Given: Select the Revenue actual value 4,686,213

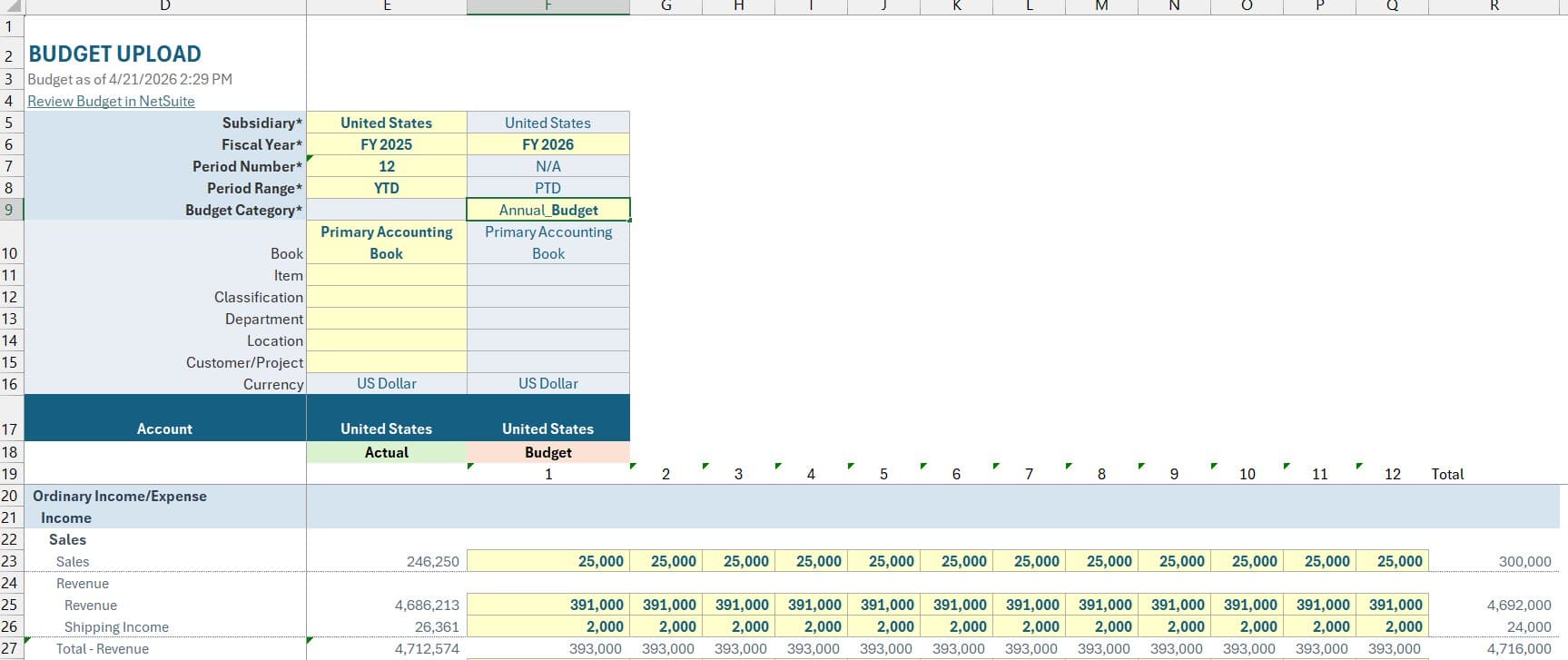Looking at the screenshot, I should click(427, 605).
